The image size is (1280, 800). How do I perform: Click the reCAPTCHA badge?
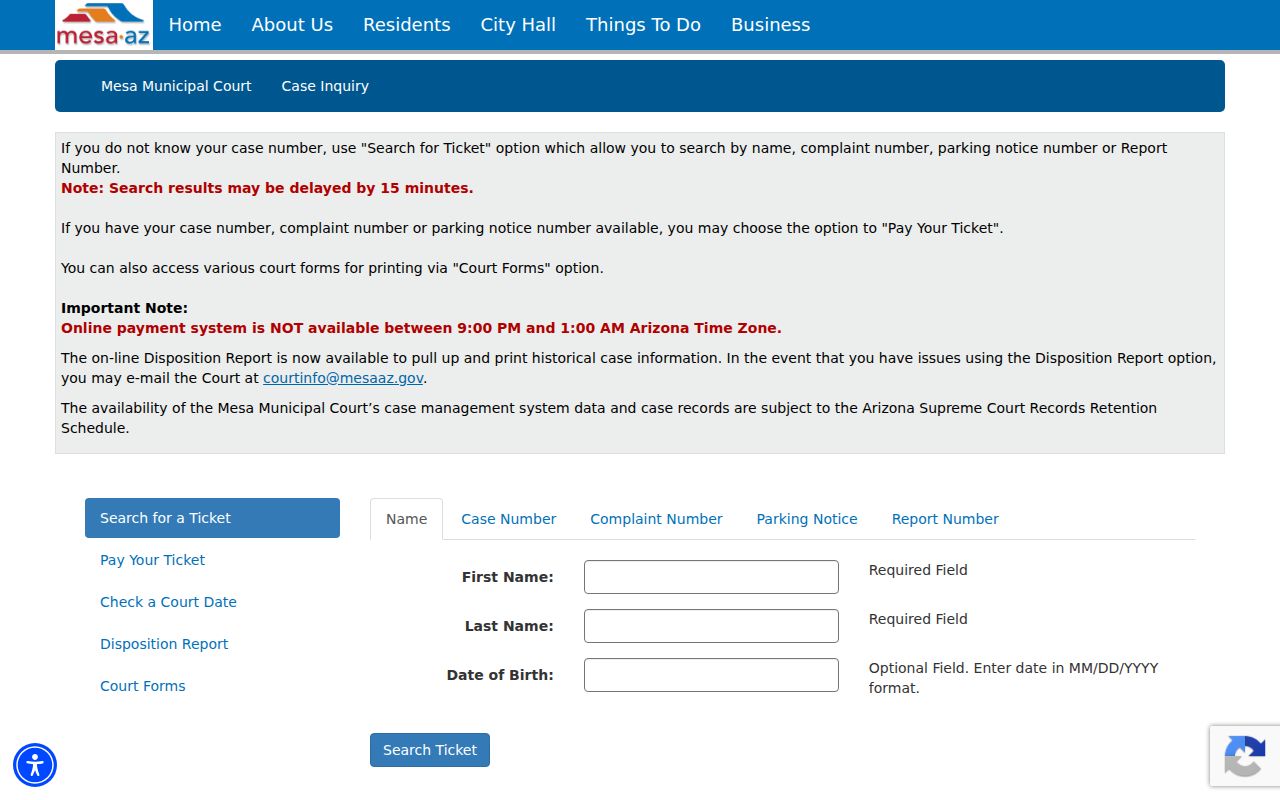tap(1245, 755)
